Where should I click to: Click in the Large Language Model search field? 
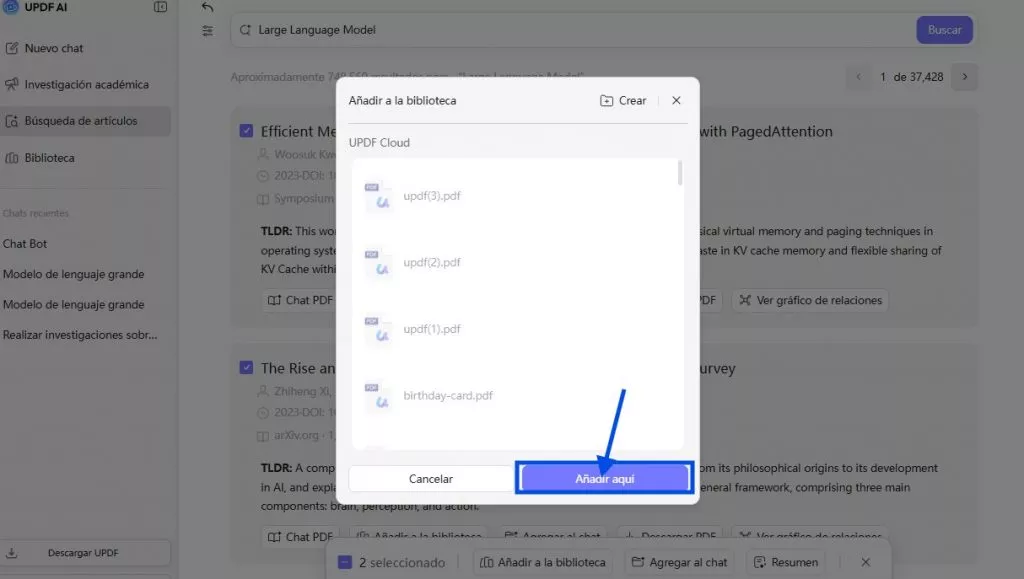click(x=573, y=30)
